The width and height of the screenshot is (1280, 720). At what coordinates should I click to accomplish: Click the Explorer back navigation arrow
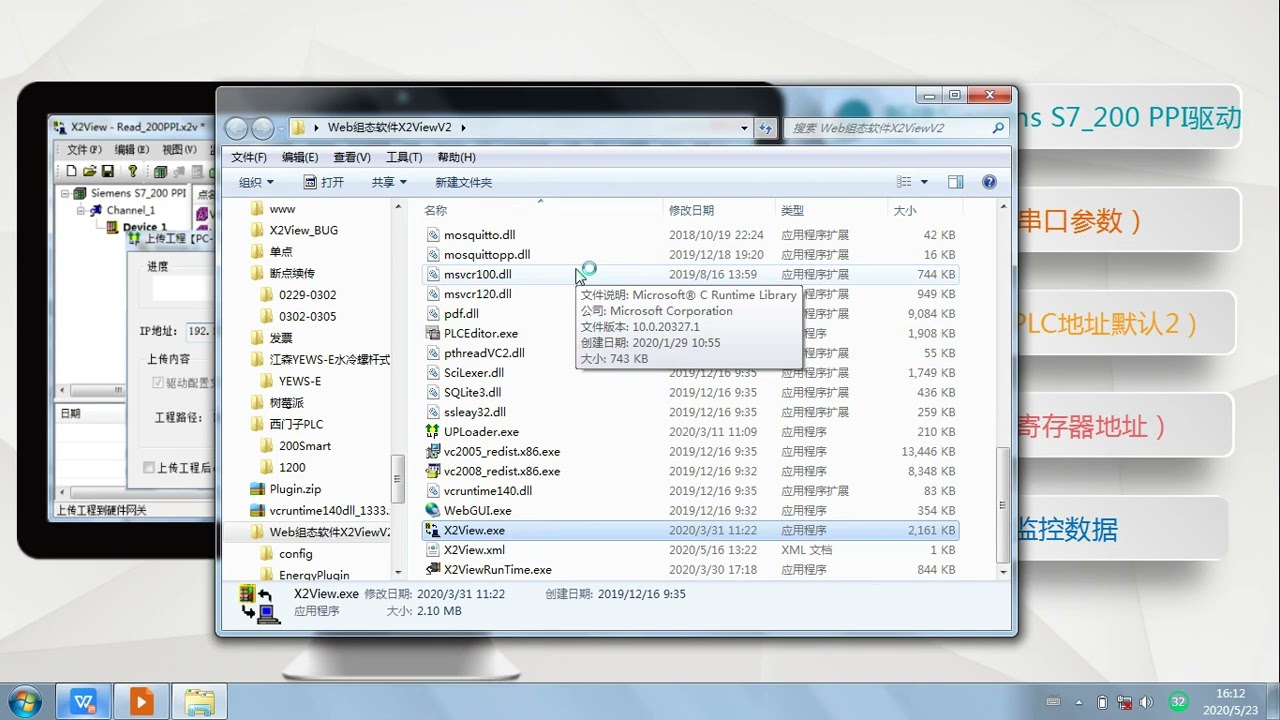(236, 128)
